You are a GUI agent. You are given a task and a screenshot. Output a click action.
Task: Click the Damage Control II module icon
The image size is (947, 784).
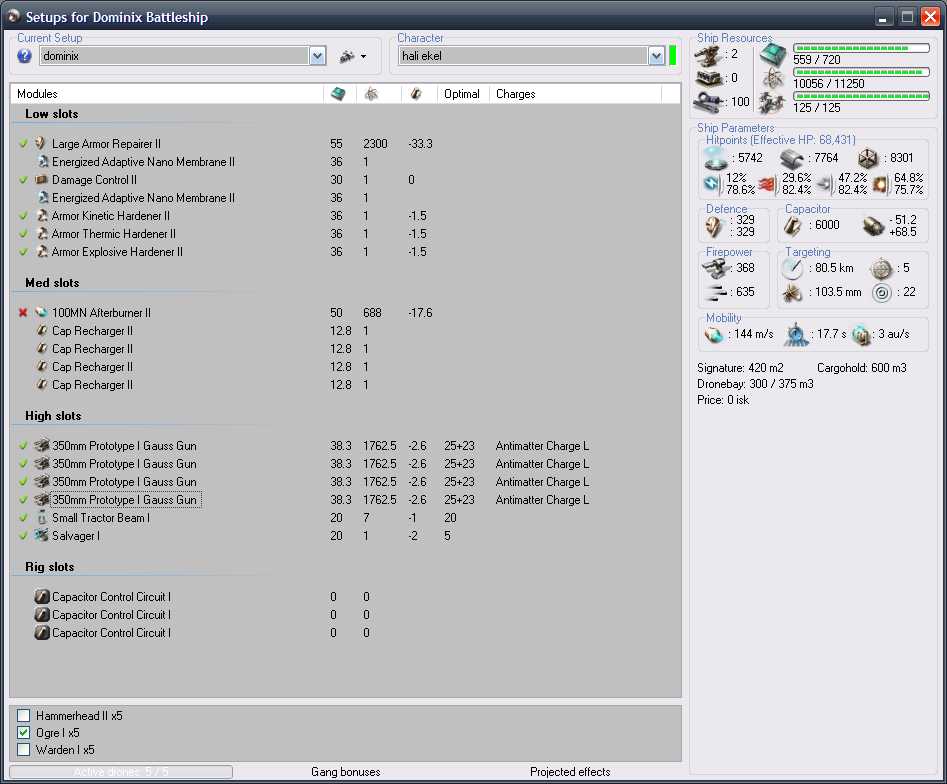pos(41,179)
